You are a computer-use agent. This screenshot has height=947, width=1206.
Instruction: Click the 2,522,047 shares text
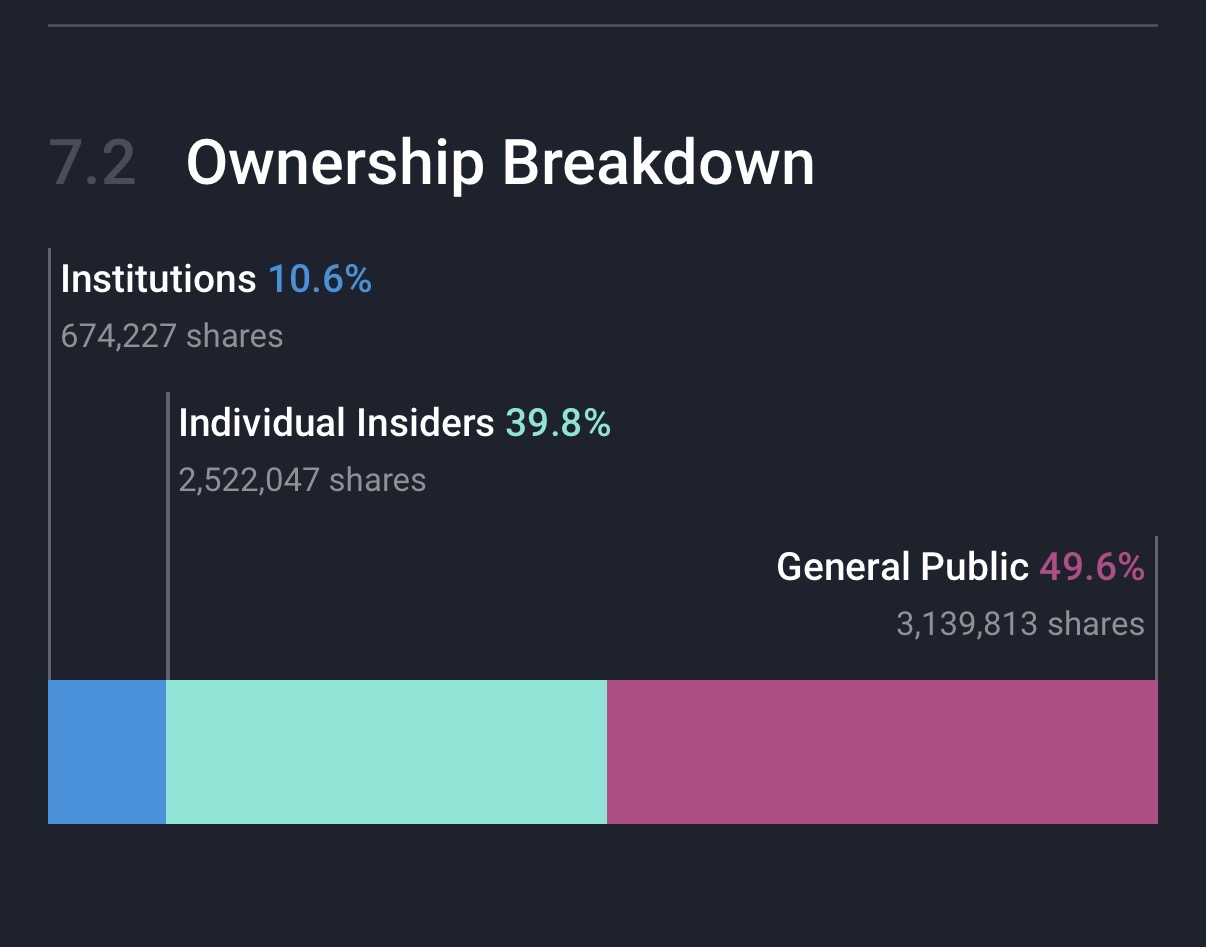click(x=302, y=480)
